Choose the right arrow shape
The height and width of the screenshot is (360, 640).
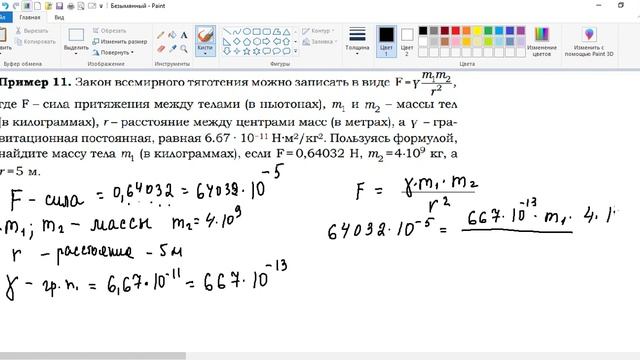click(x=267, y=41)
